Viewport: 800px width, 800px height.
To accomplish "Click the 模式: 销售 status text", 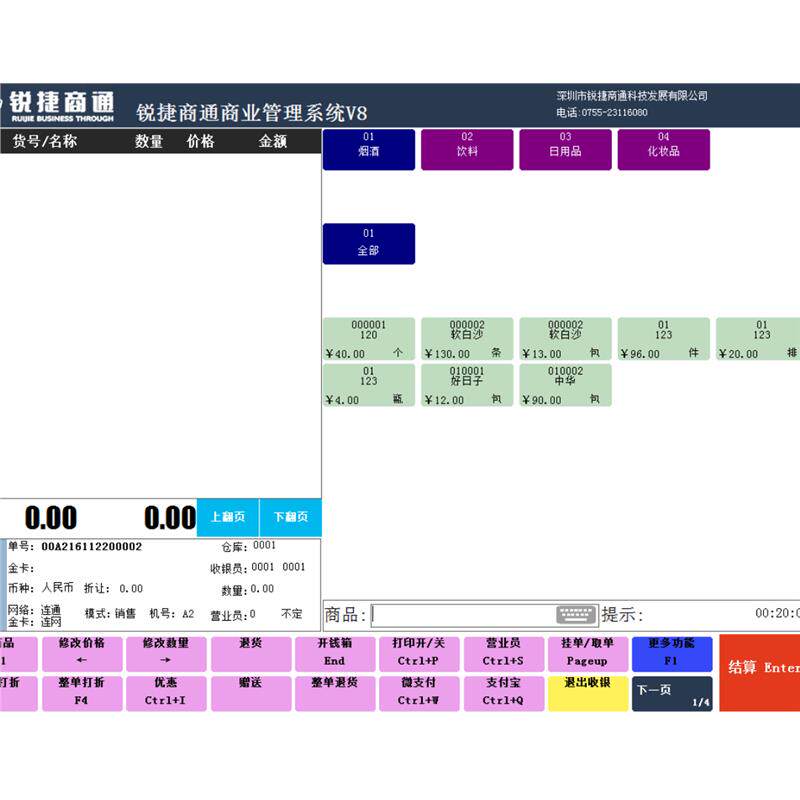I will (110, 613).
